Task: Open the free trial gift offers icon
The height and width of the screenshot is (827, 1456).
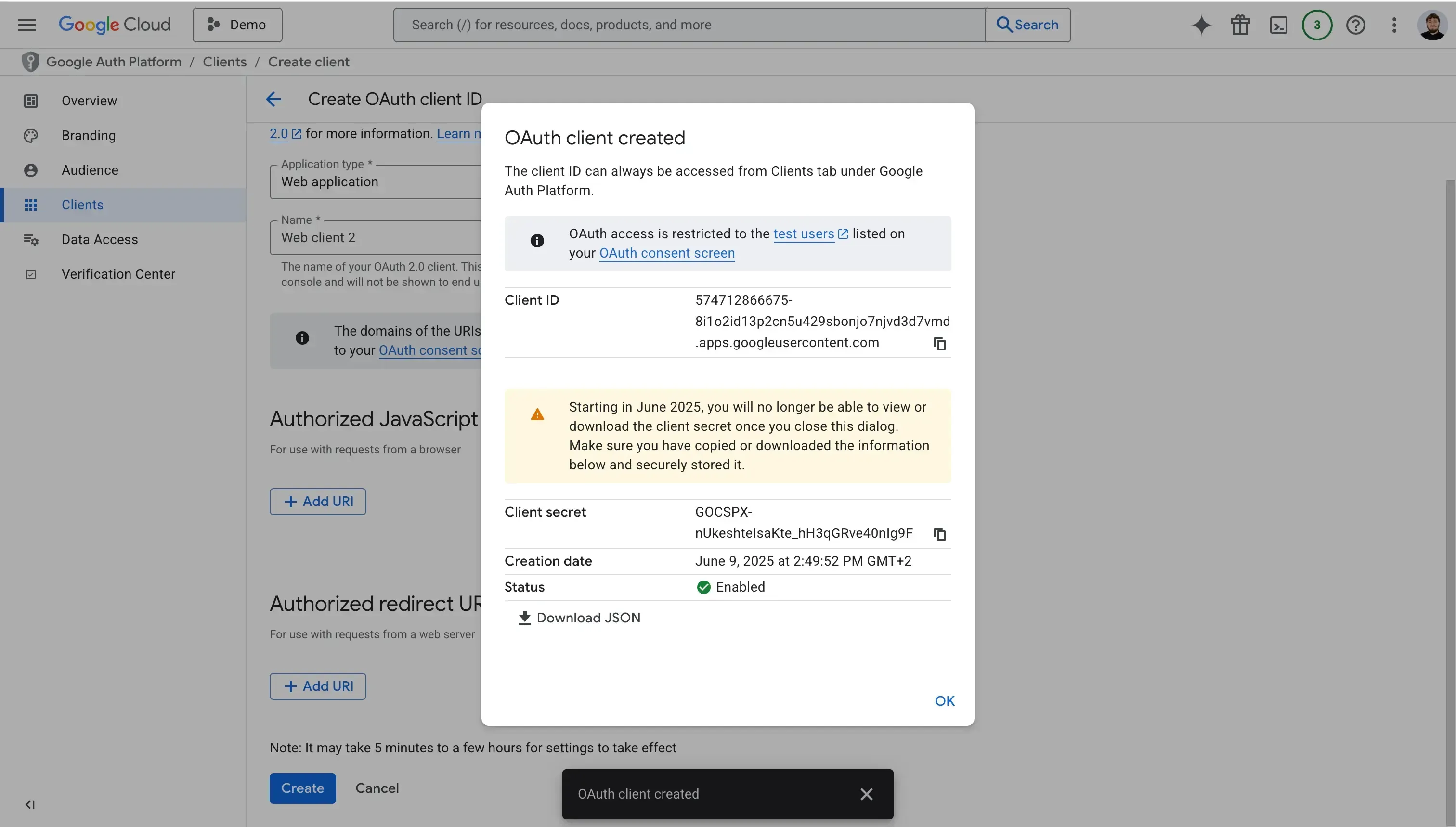Action: [x=1240, y=25]
